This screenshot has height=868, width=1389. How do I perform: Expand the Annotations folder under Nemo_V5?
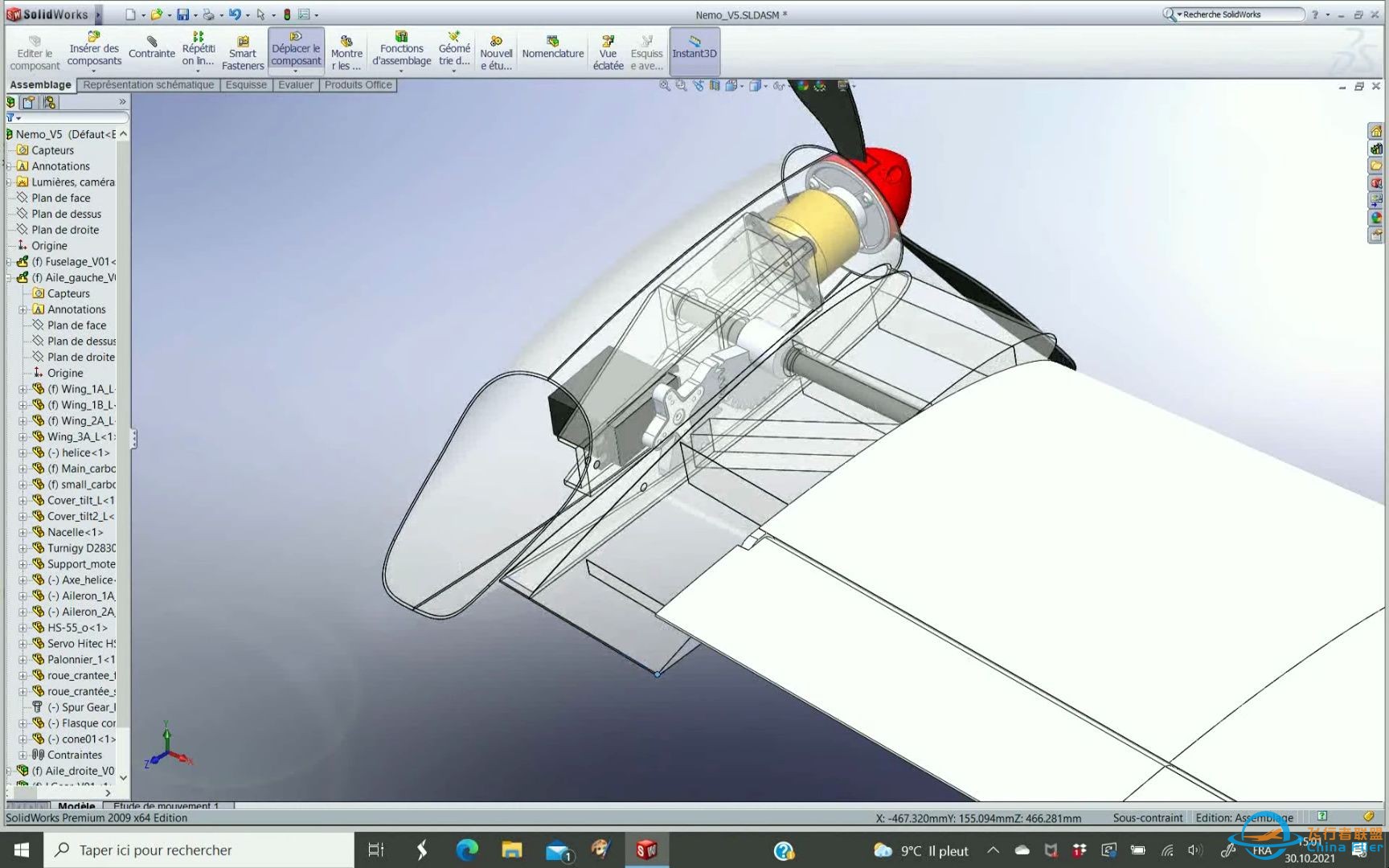tap(10, 166)
